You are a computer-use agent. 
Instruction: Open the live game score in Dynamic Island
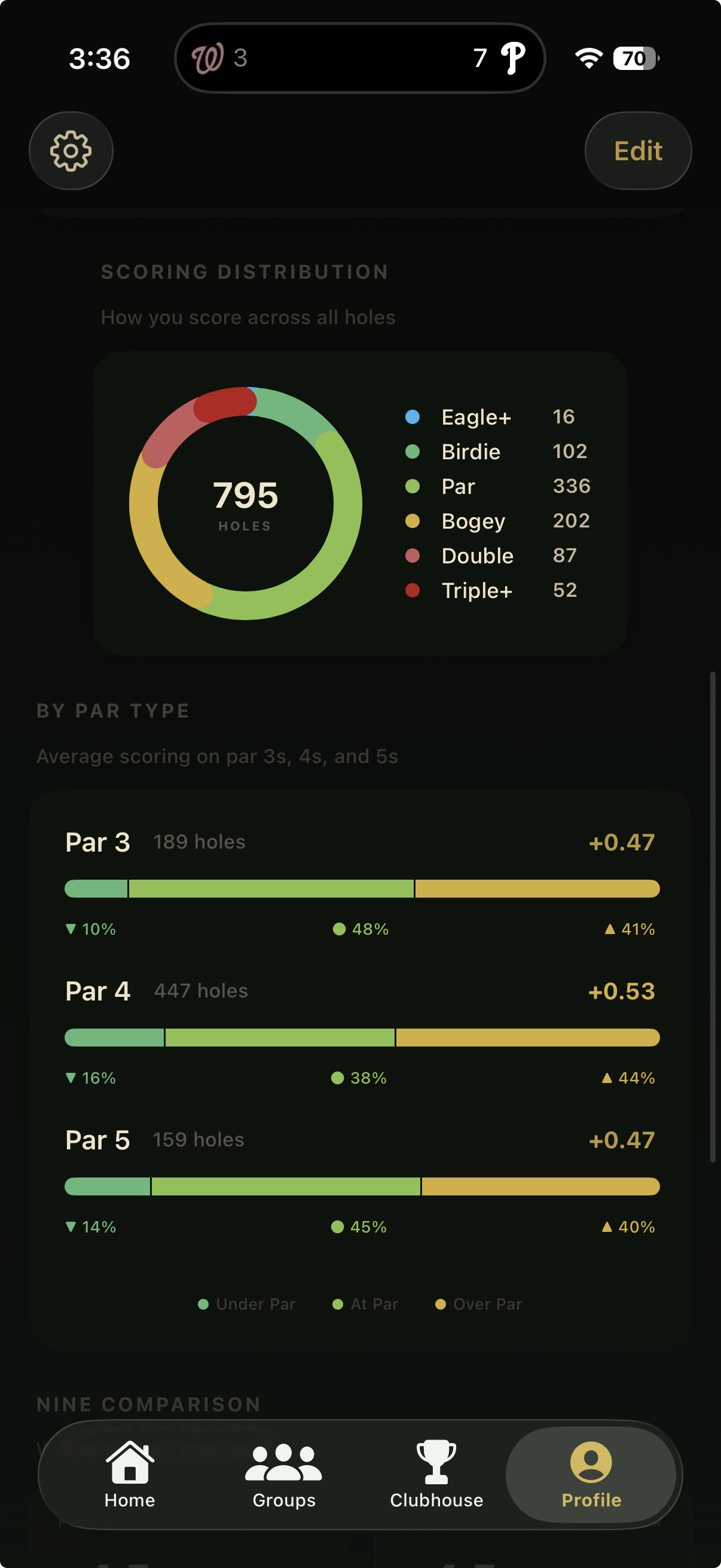click(360, 59)
